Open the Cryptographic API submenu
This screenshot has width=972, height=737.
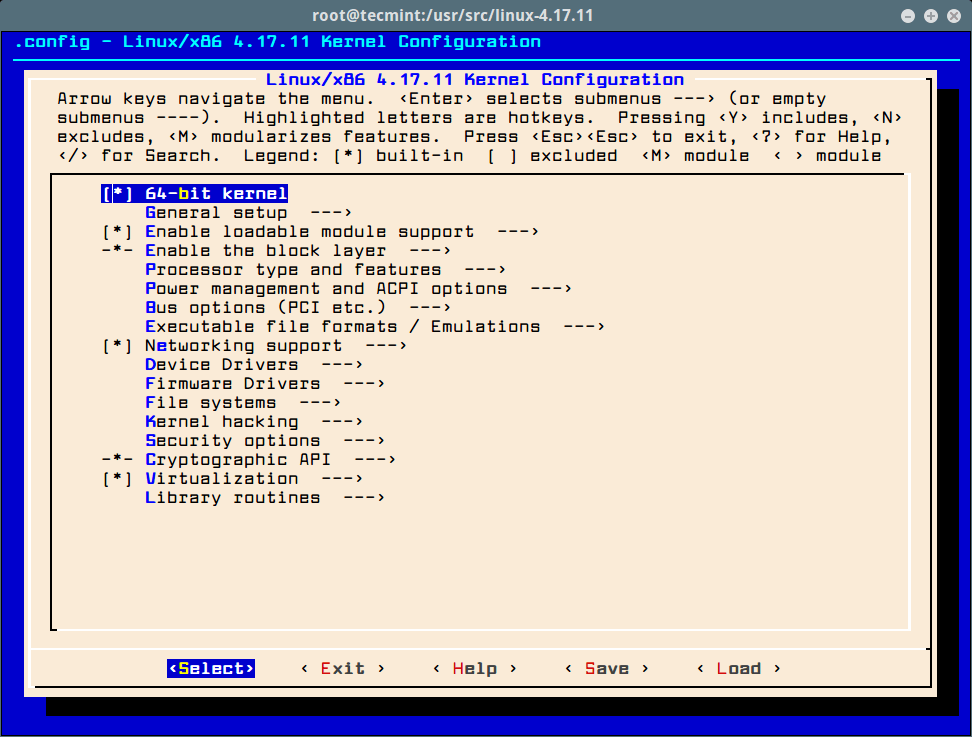point(238,460)
